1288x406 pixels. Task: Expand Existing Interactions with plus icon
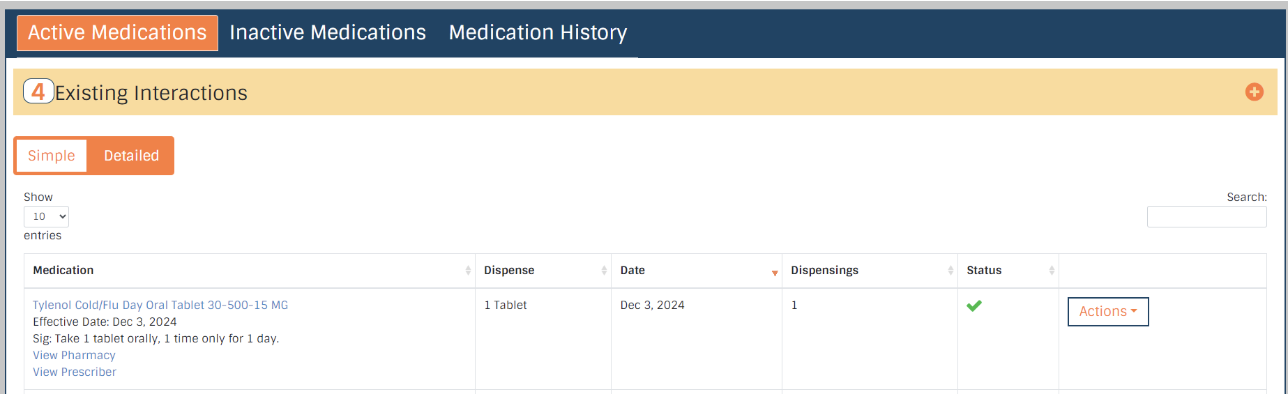pos(1254,92)
